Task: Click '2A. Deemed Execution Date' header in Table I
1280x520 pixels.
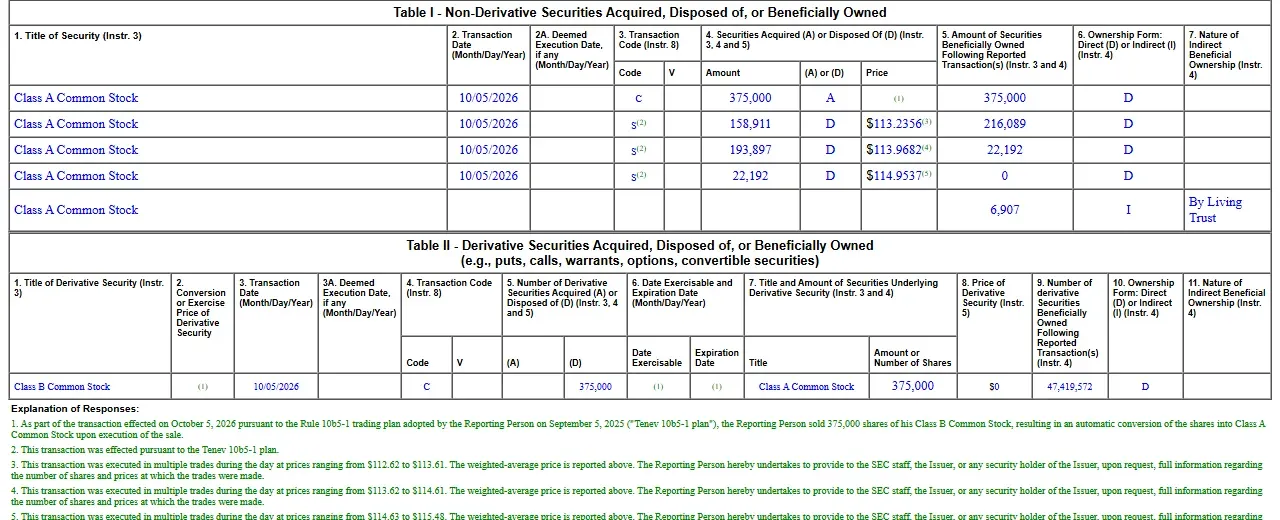Action: [572, 50]
